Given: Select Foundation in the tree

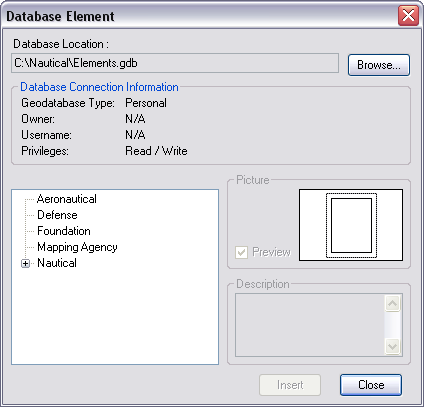Looking at the screenshot, I should (64, 231).
